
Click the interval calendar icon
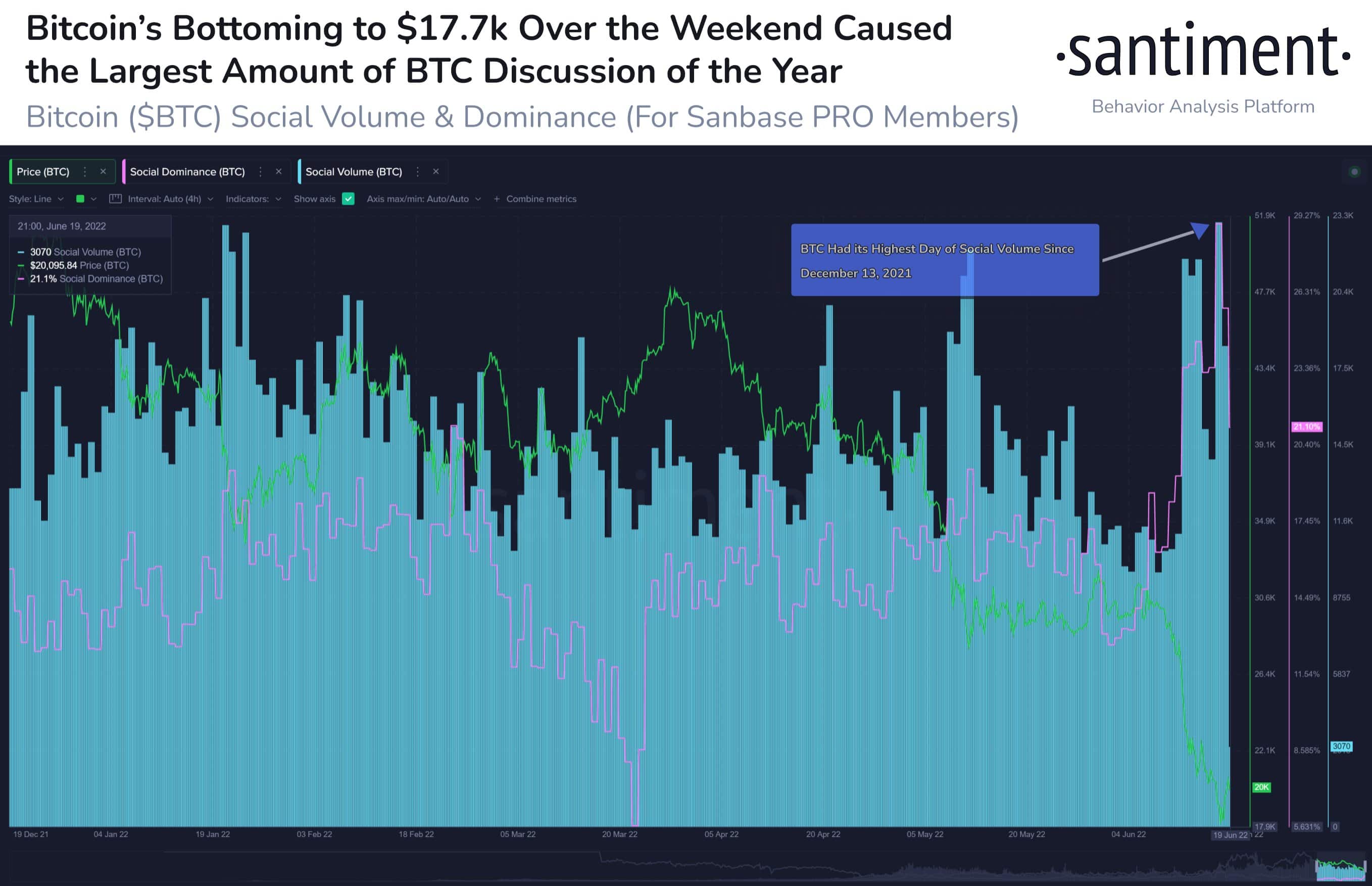116,199
